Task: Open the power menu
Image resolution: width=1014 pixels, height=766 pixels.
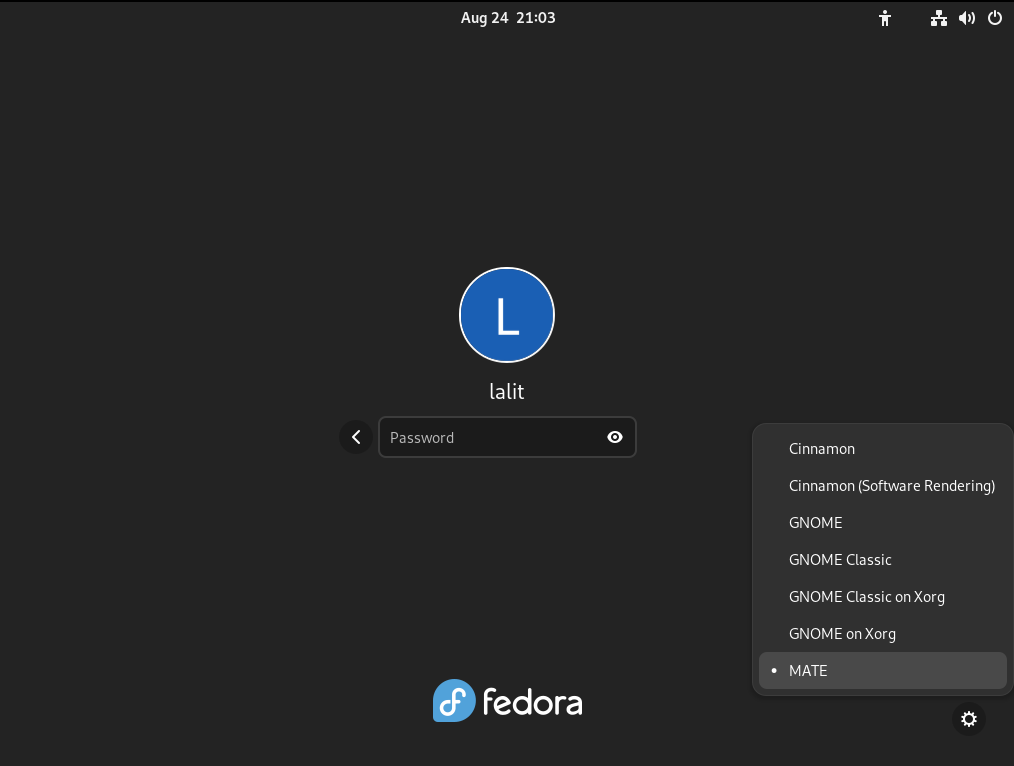Action: pyautogui.click(x=994, y=18)
